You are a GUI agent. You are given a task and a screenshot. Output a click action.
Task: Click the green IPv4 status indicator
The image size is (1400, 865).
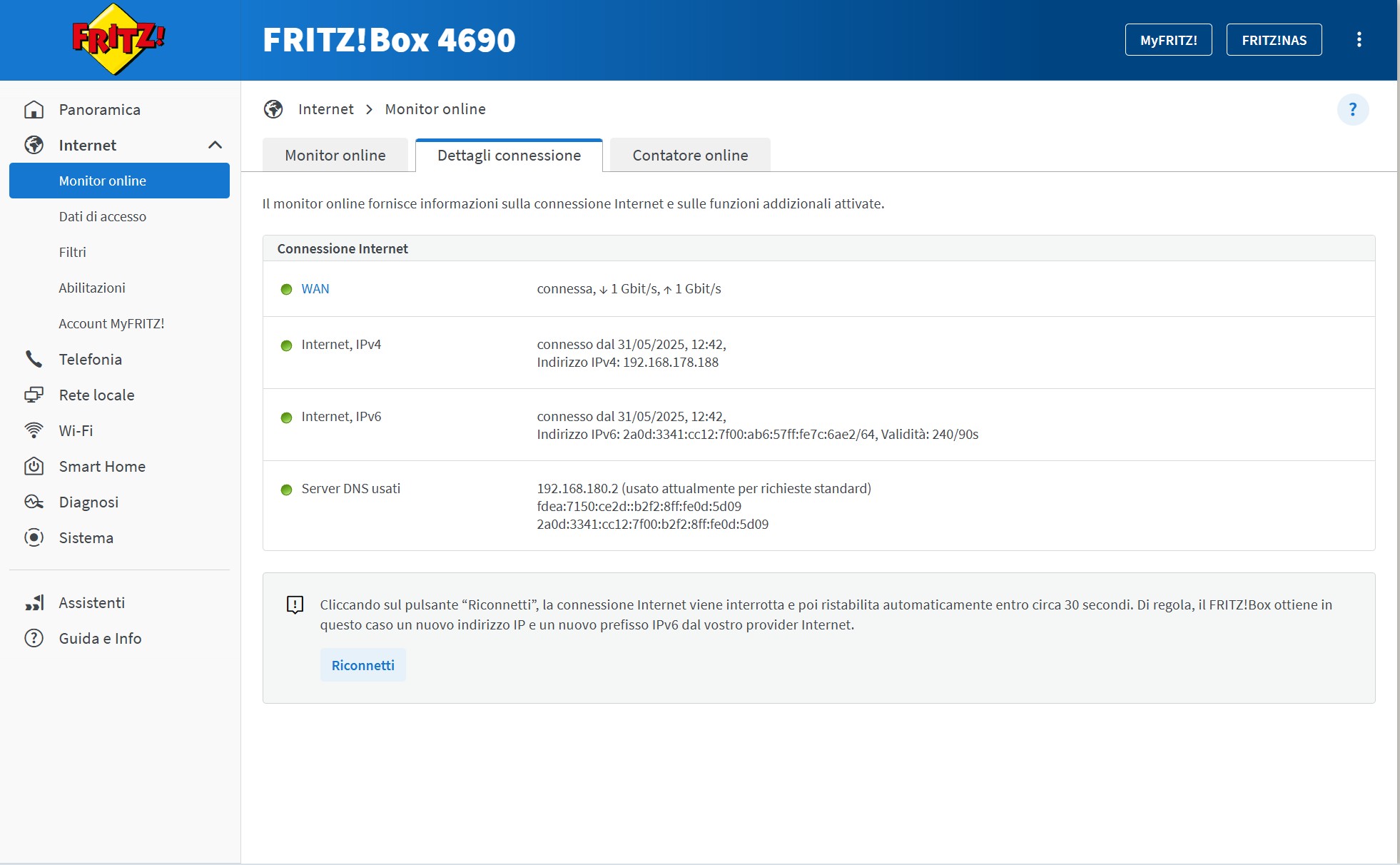pos(286,345)
